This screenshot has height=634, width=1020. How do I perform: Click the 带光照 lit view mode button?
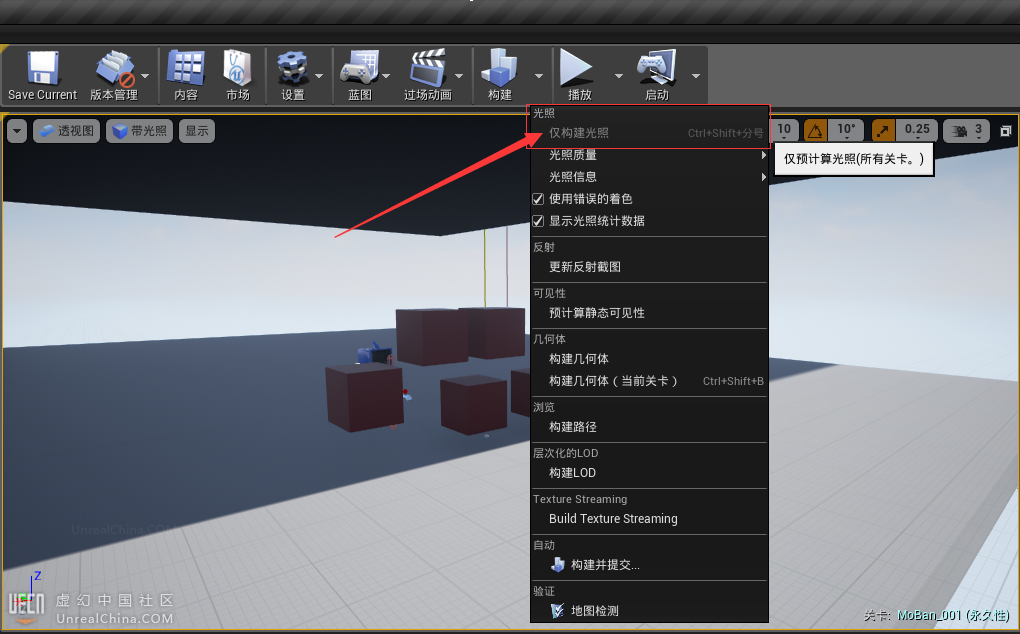pyautogui.click(x=139, y=131)
